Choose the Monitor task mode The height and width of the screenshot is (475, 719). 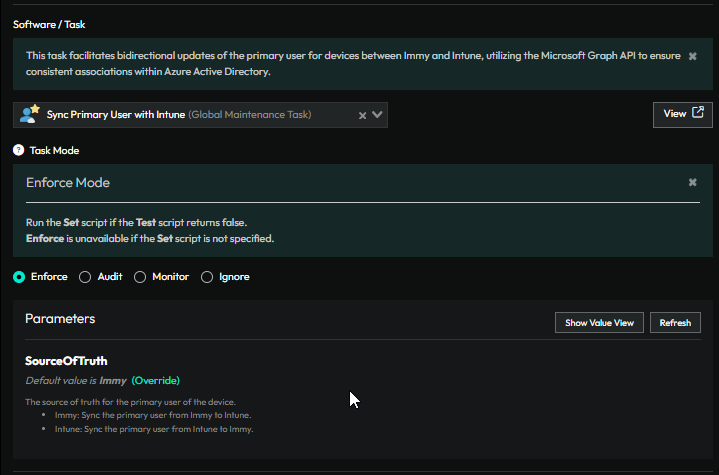coord(140,277)
